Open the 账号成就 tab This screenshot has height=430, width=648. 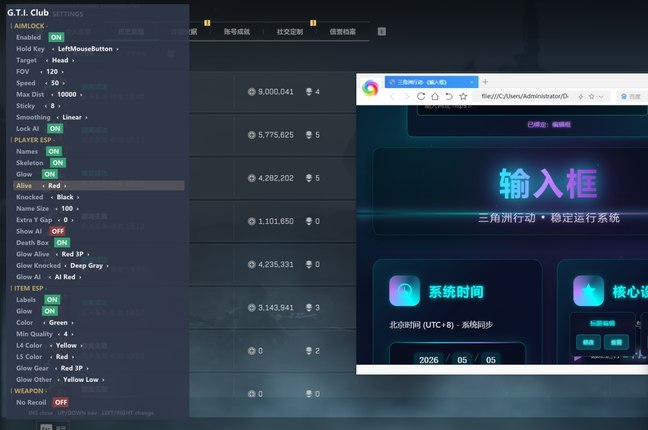coord(237,31)
